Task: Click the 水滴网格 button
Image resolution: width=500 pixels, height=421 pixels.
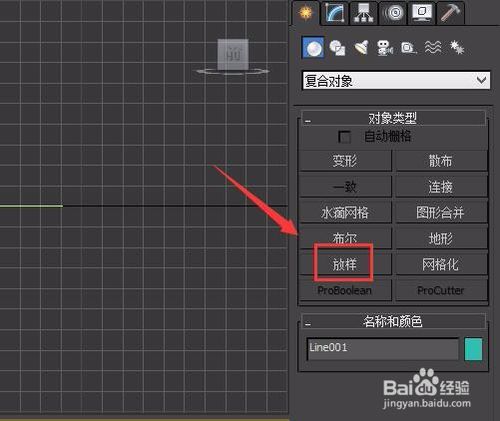Action: coord(345,212)
